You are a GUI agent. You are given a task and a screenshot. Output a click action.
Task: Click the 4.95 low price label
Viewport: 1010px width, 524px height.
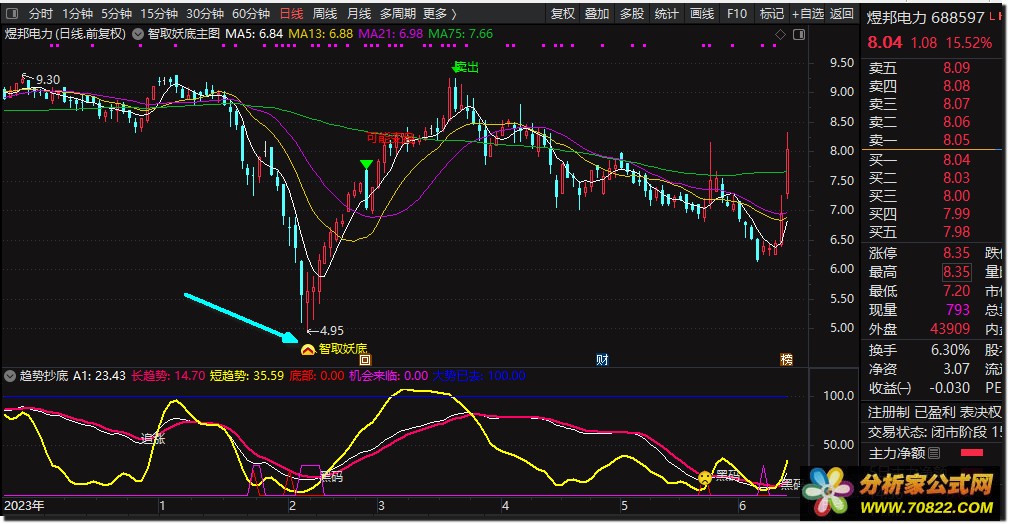pyautogui.click(x=332, y=331)
